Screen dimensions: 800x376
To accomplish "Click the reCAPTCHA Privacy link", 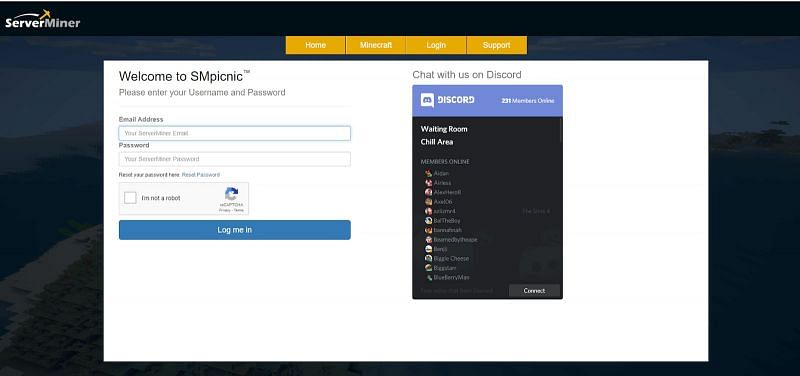I will [224, 210].
